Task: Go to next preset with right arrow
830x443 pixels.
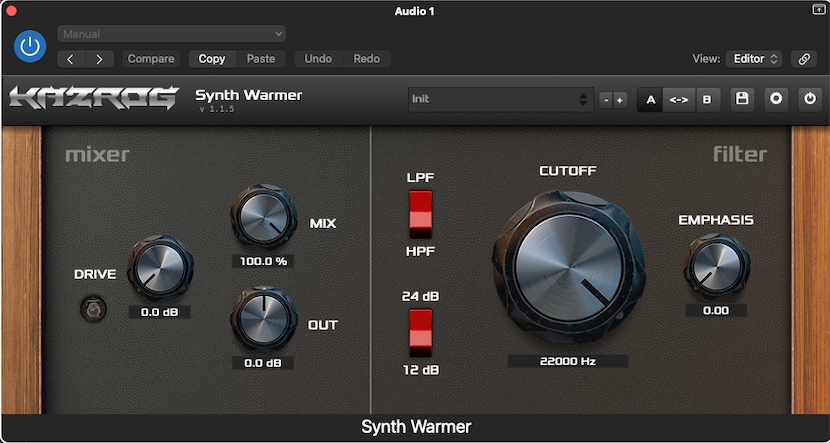Action: (x=100, y=59)
